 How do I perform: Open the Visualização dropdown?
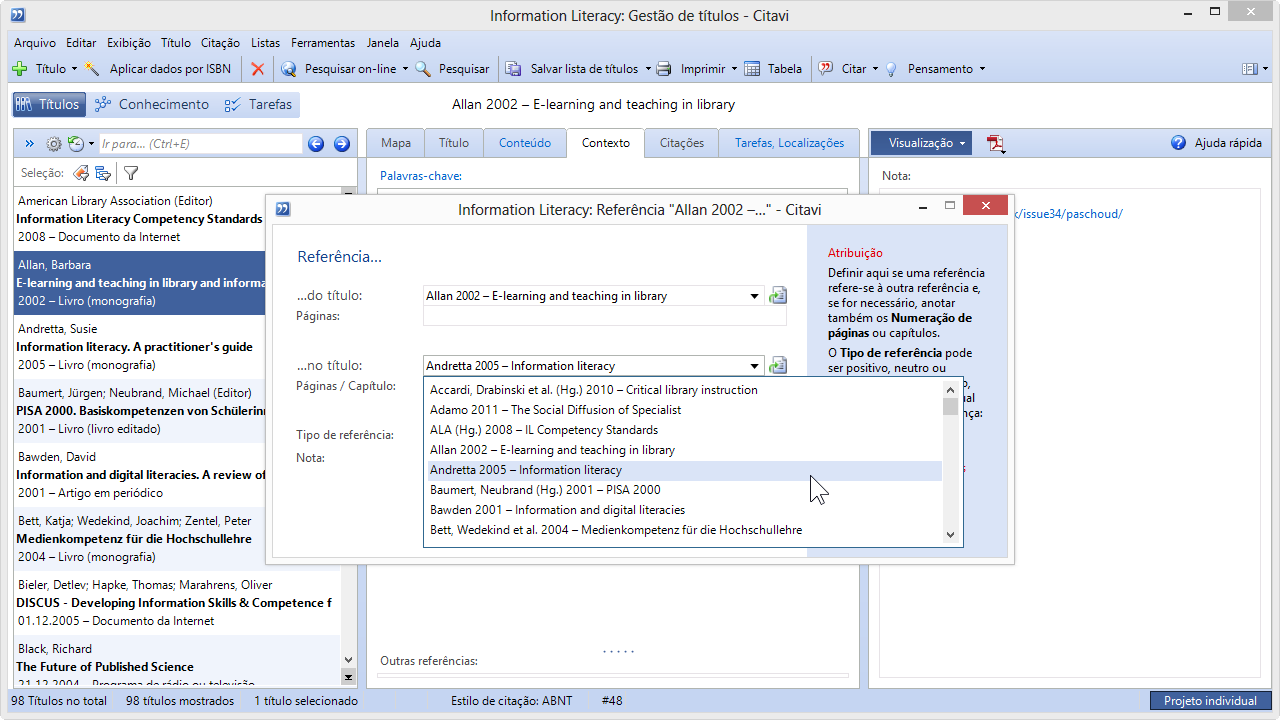[921, 143]
